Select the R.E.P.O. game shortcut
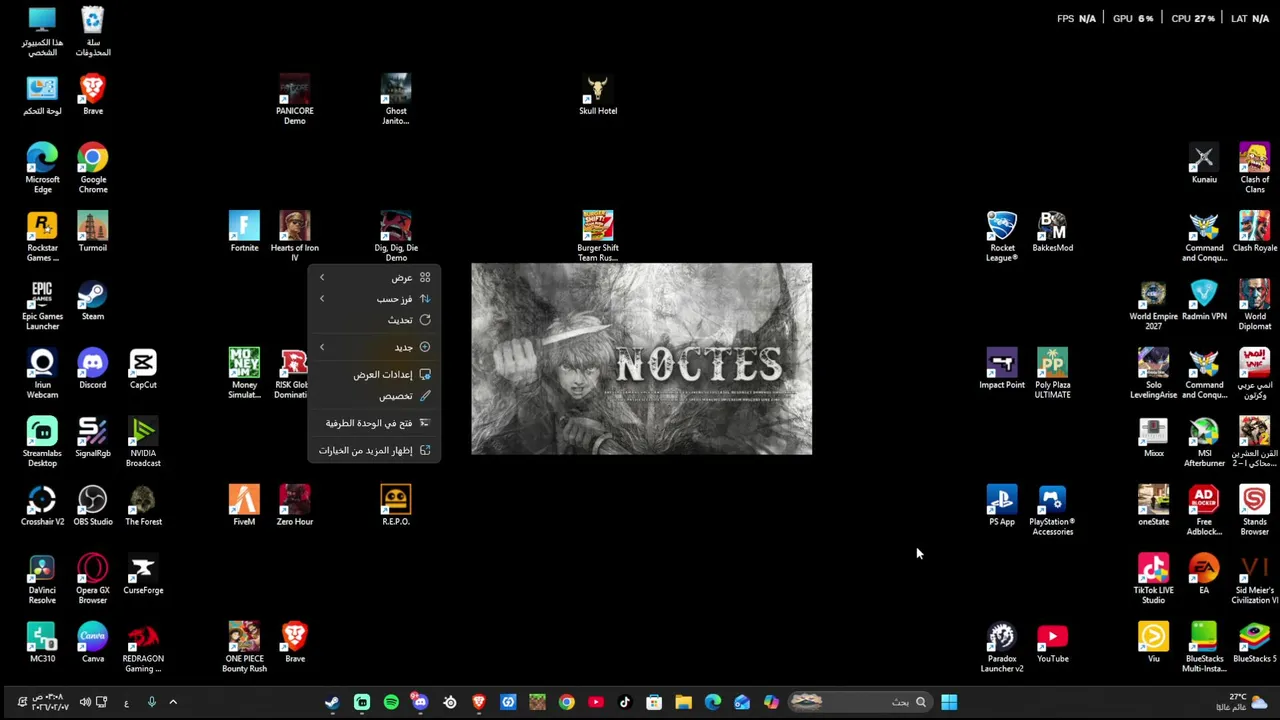Screen dimensions: 1280x720 tap(396, 505)
